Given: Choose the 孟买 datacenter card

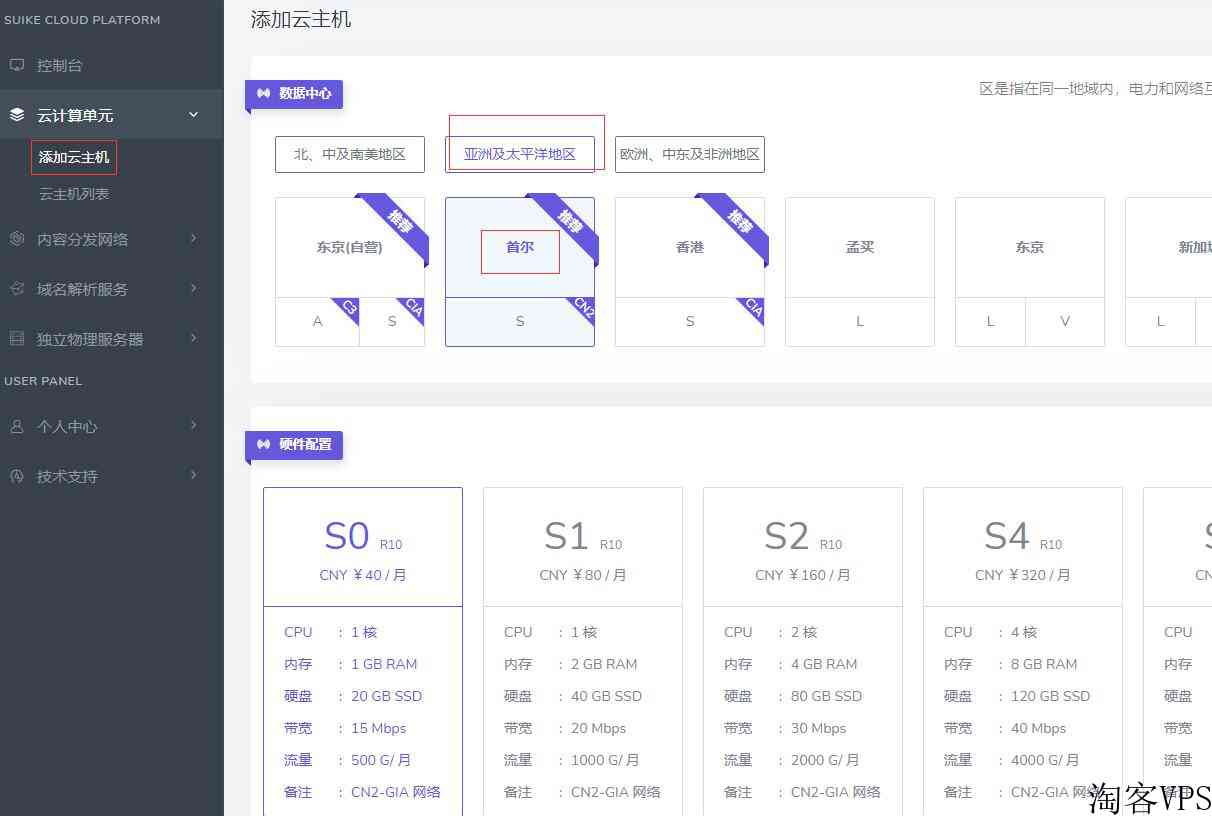Looking at the screenshot, I should [x=860, y=247].
